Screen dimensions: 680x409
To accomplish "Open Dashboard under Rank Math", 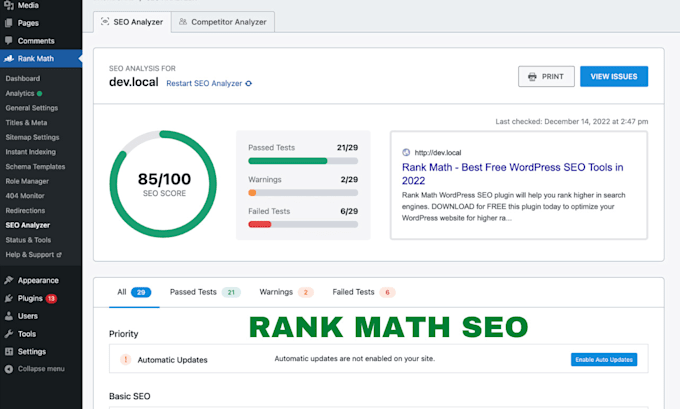I will [x=23, y=79].
